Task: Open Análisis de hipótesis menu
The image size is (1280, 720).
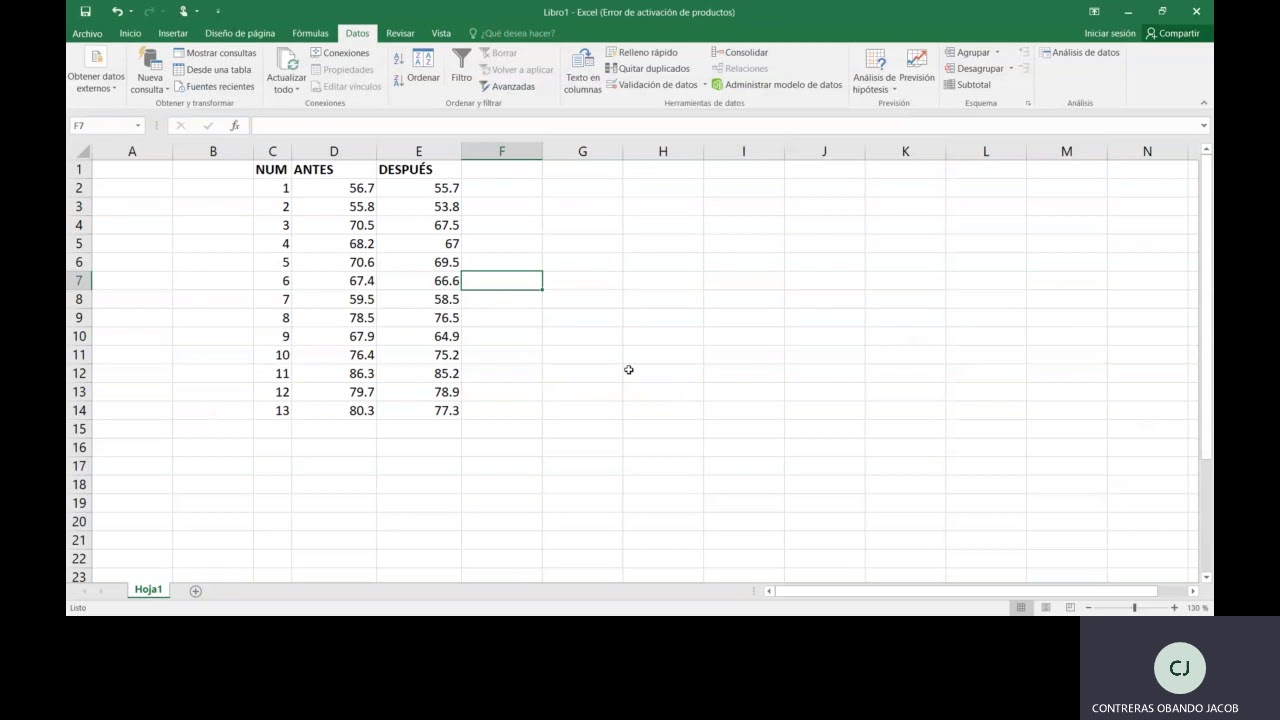Action: (x=874, y=71)
